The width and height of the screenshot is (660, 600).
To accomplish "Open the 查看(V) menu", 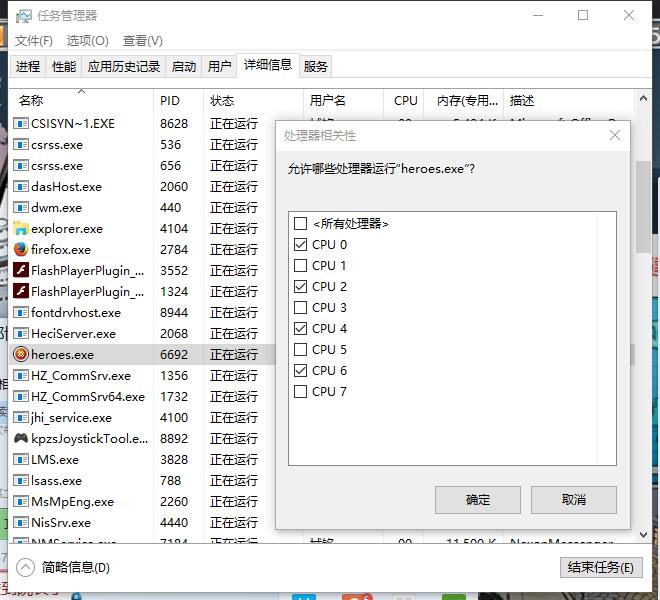I will tap(143, 41).
